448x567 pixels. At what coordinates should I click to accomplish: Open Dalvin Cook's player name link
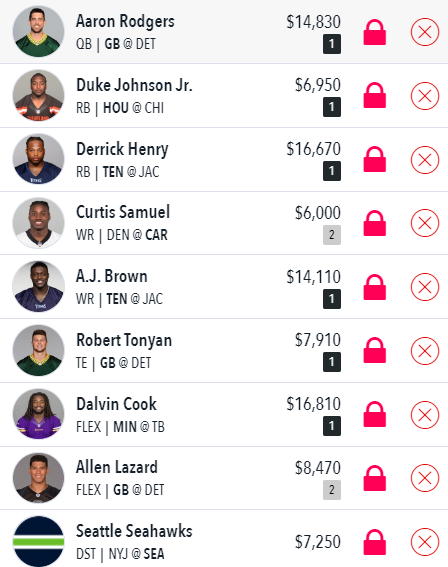116,404
